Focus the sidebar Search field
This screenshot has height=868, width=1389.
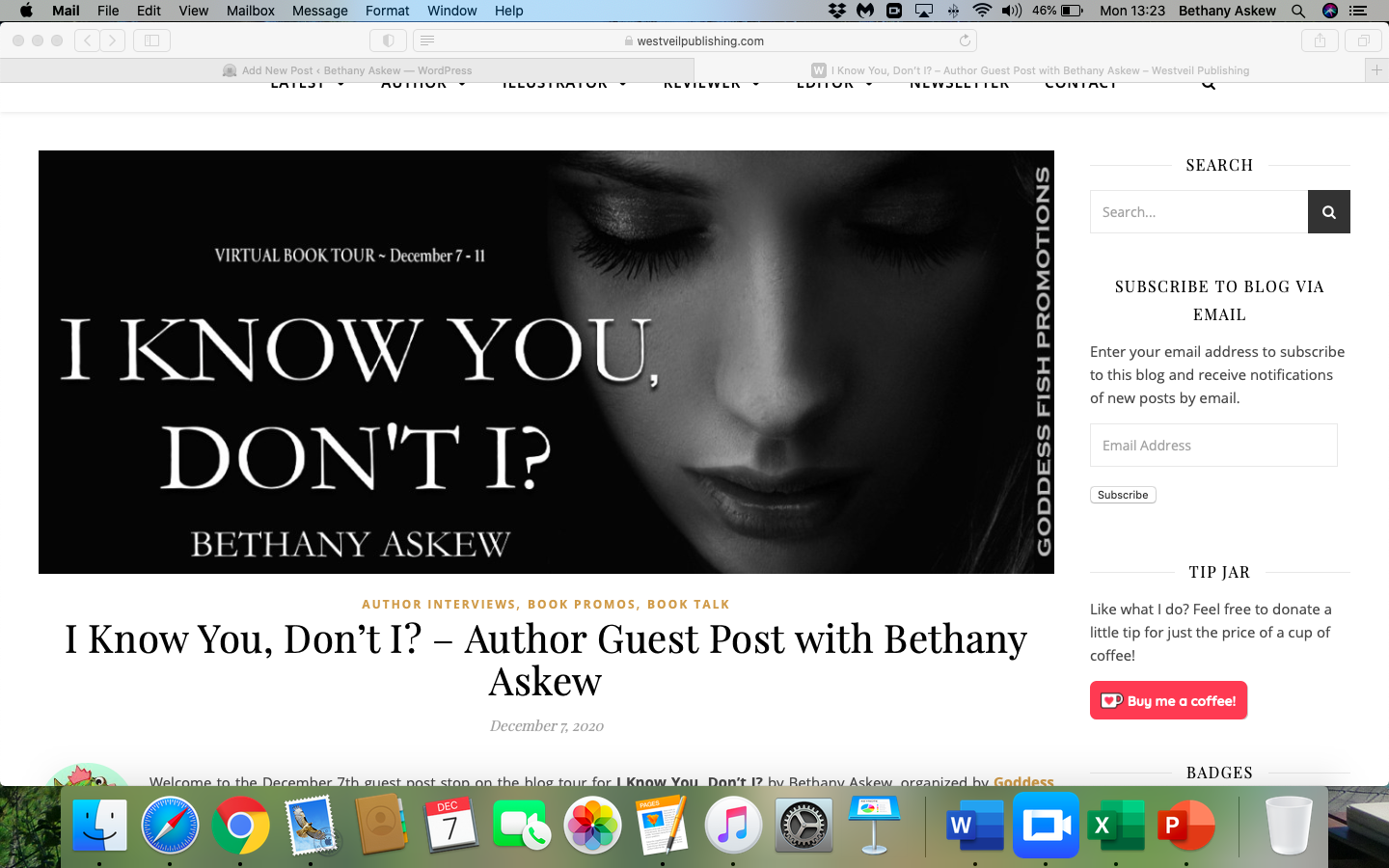point(1199,212)
